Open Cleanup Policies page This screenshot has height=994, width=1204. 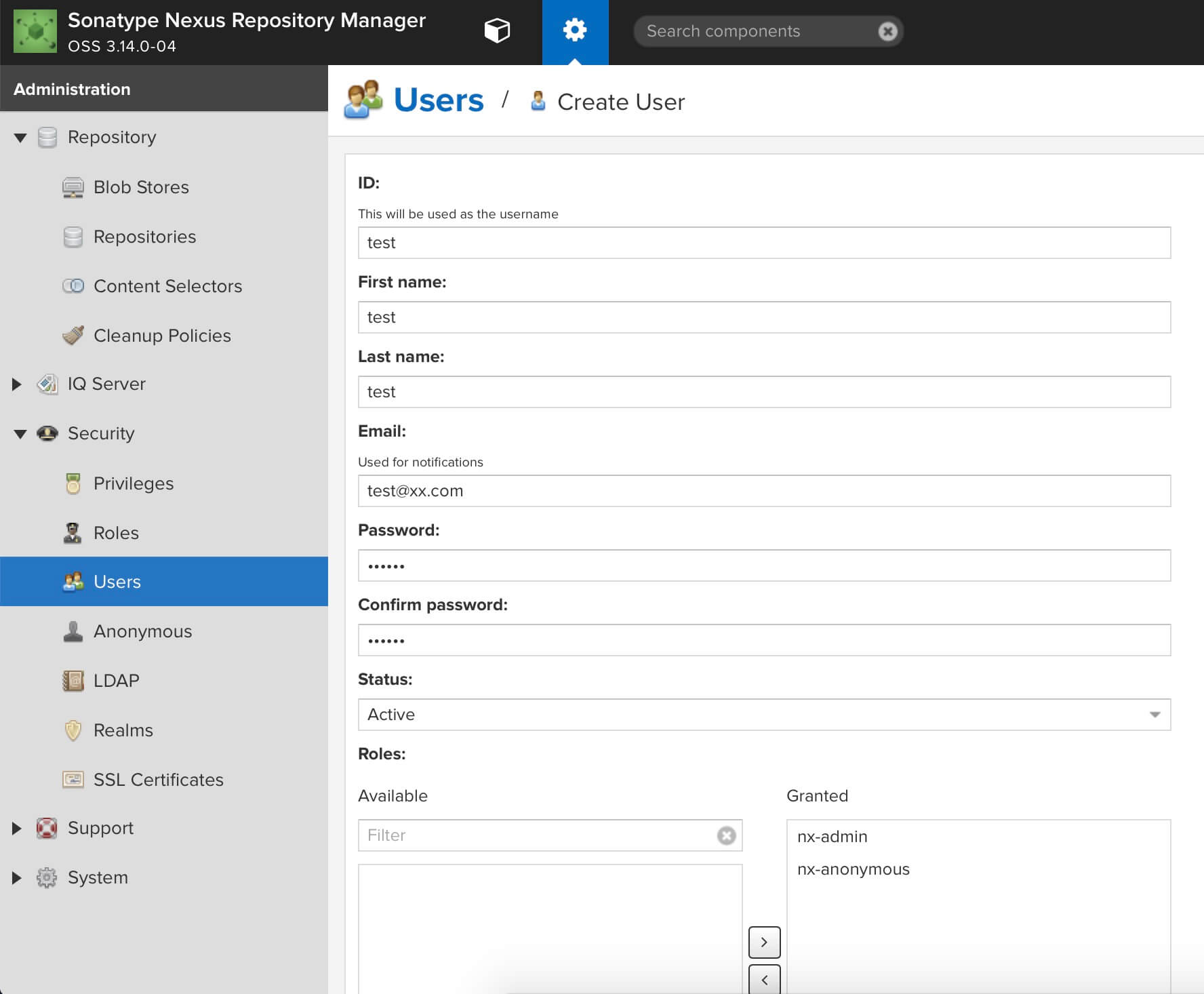click(162, 336)
